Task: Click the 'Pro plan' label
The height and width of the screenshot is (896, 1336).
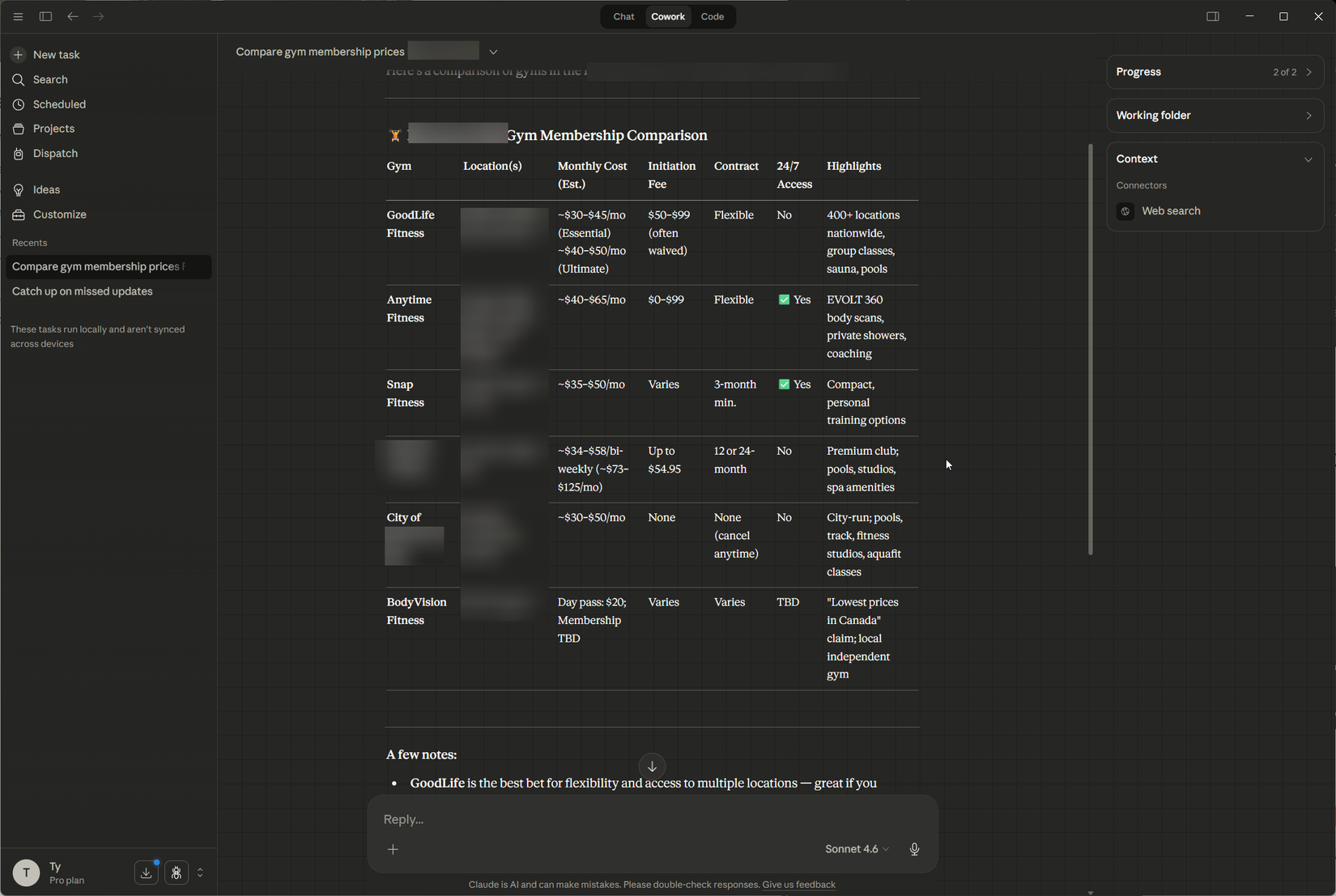Action: pos(66,881)
